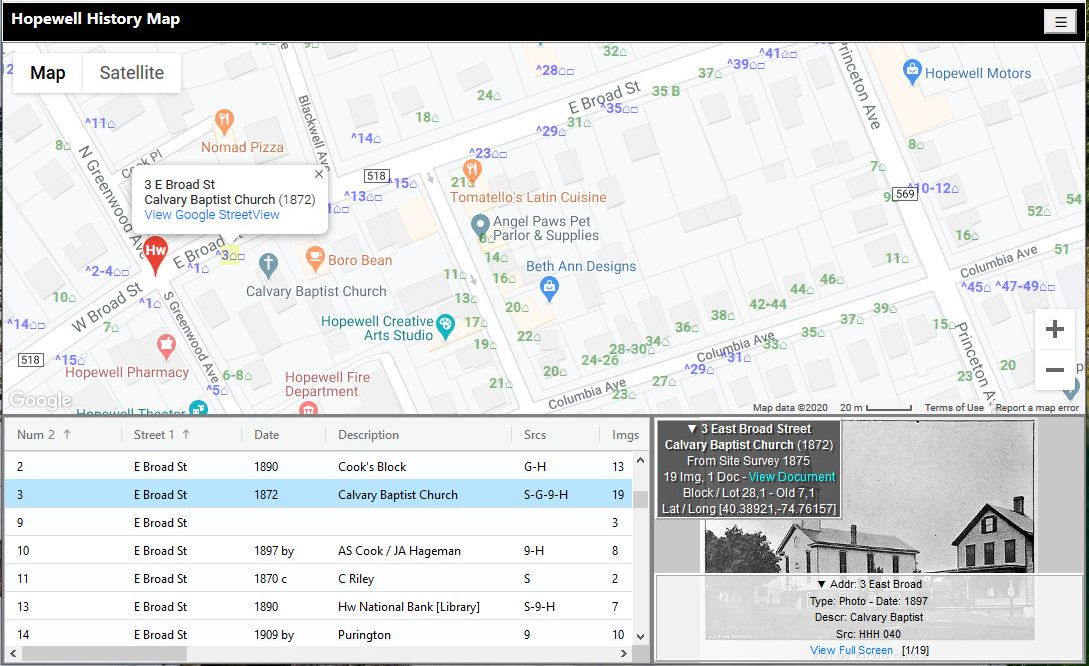
Task: Select the Hopewell Motors shopping pin
Action: pyautogui.click(x=911, y=72)
